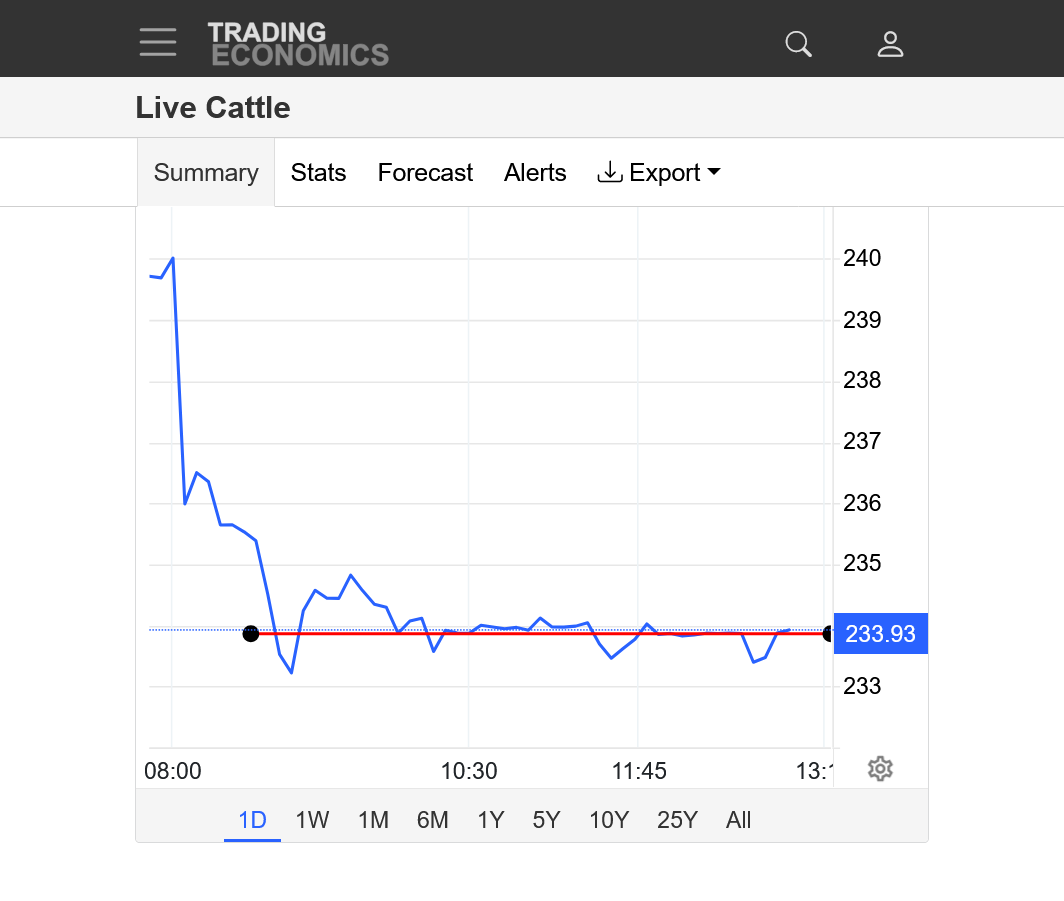The height and width of the screenshot is (901, 1064).
Task: Switch chart to 1W range
Action: (x=312, y=820)
